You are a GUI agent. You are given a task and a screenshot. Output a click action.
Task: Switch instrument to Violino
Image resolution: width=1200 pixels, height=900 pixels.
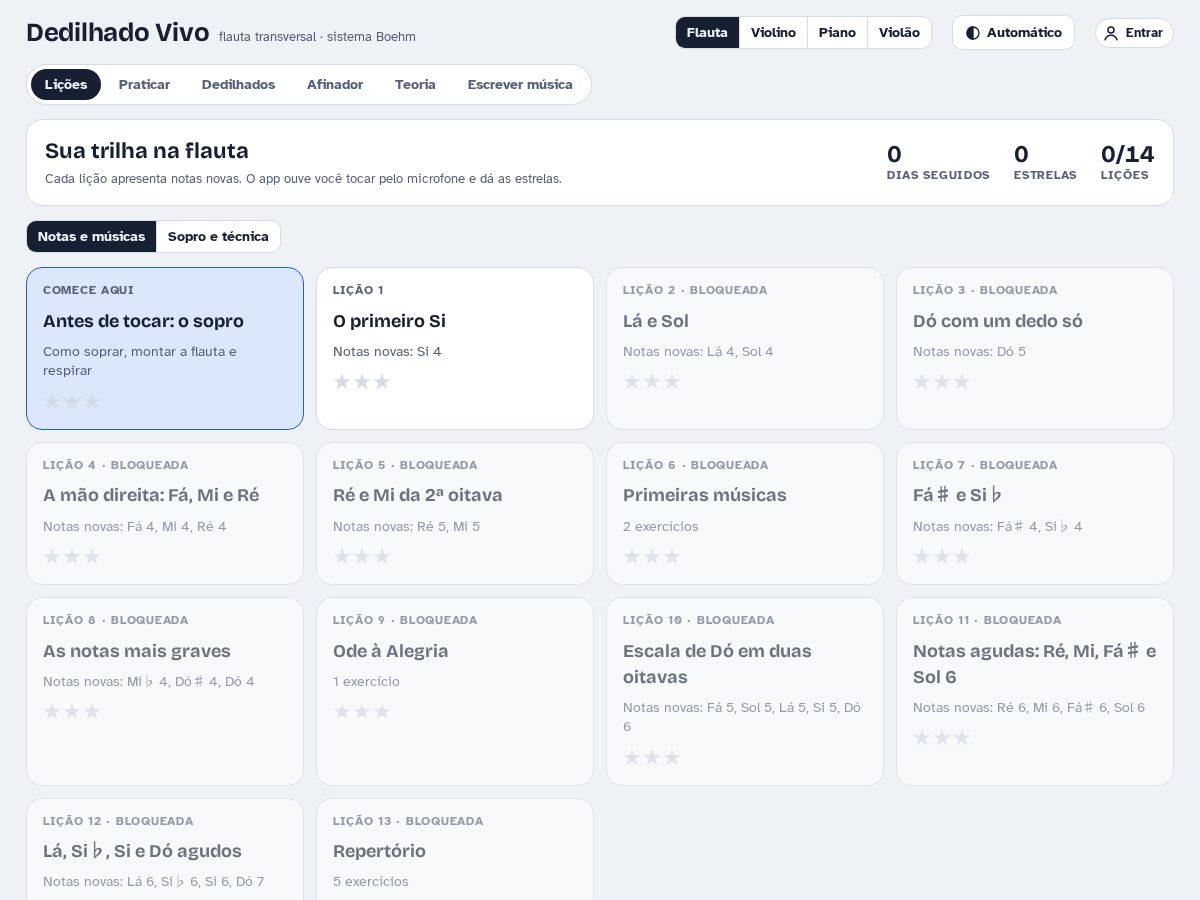(x=773, y=33)
